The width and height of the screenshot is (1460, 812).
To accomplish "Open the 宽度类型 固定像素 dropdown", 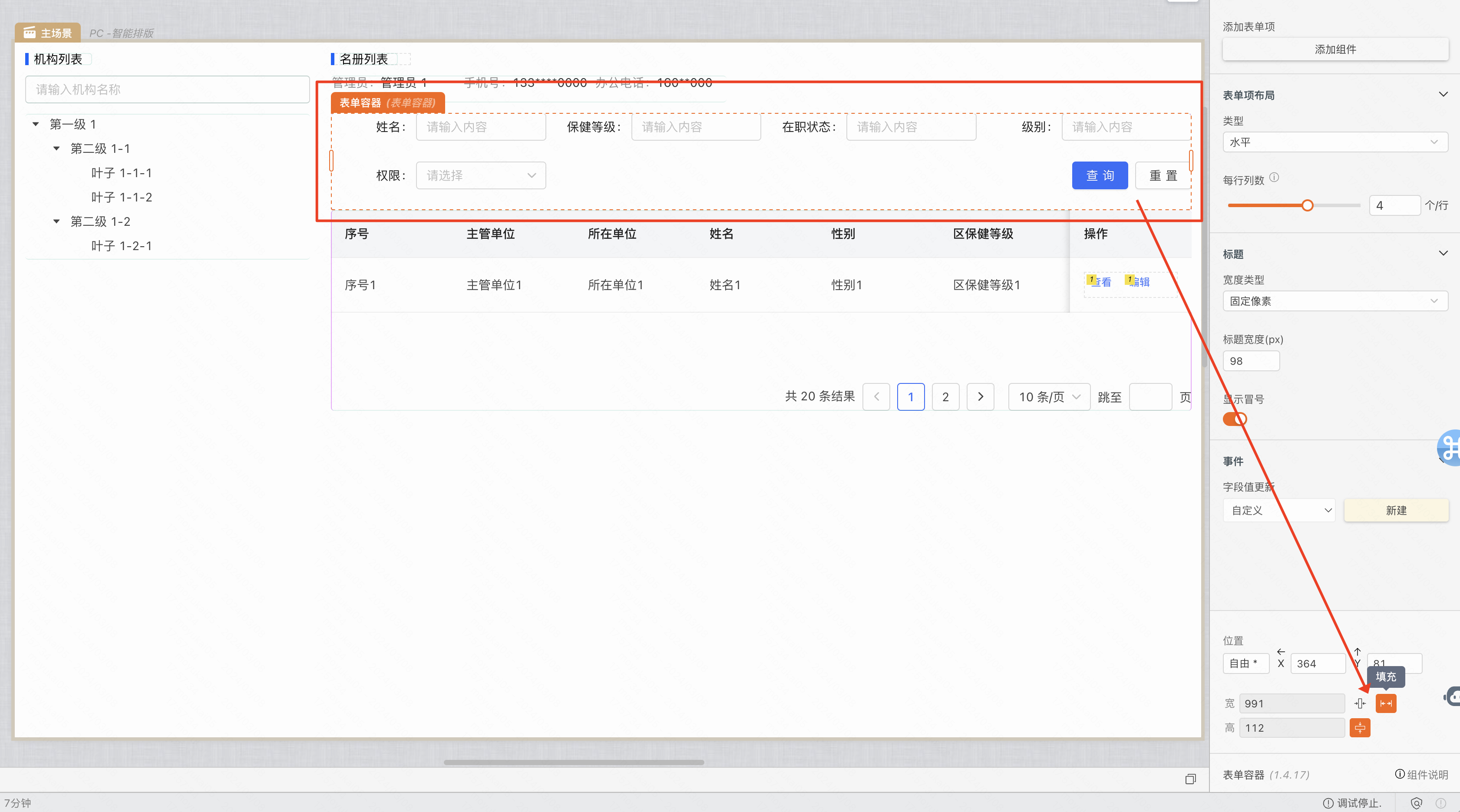I will [1335, 300].
